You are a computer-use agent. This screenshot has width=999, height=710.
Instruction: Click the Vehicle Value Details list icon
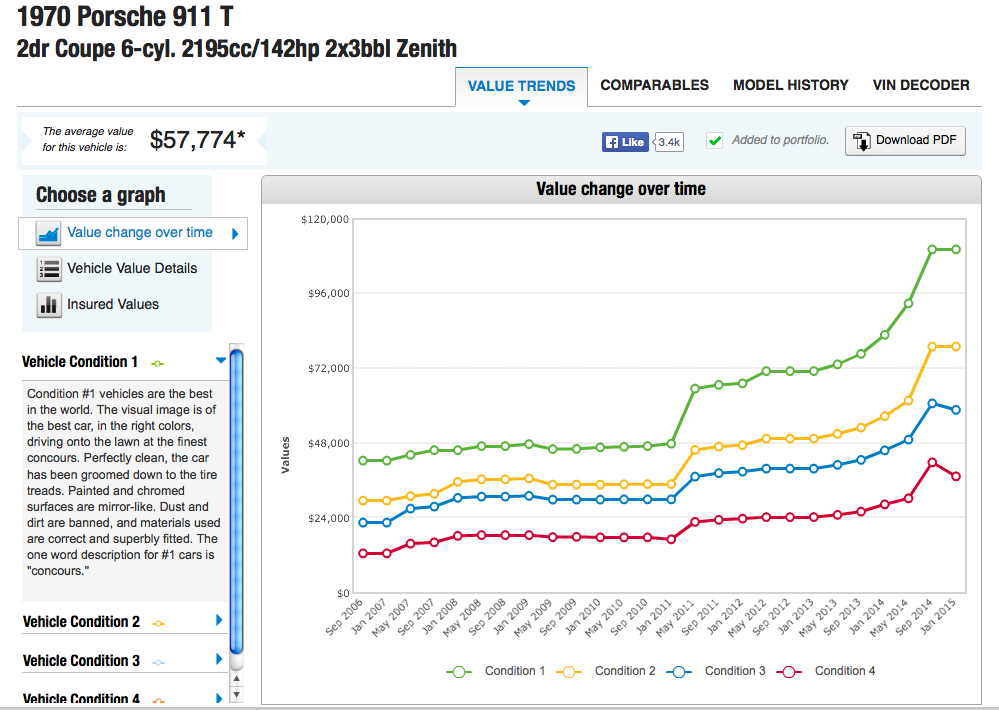(x=49, y=269)
